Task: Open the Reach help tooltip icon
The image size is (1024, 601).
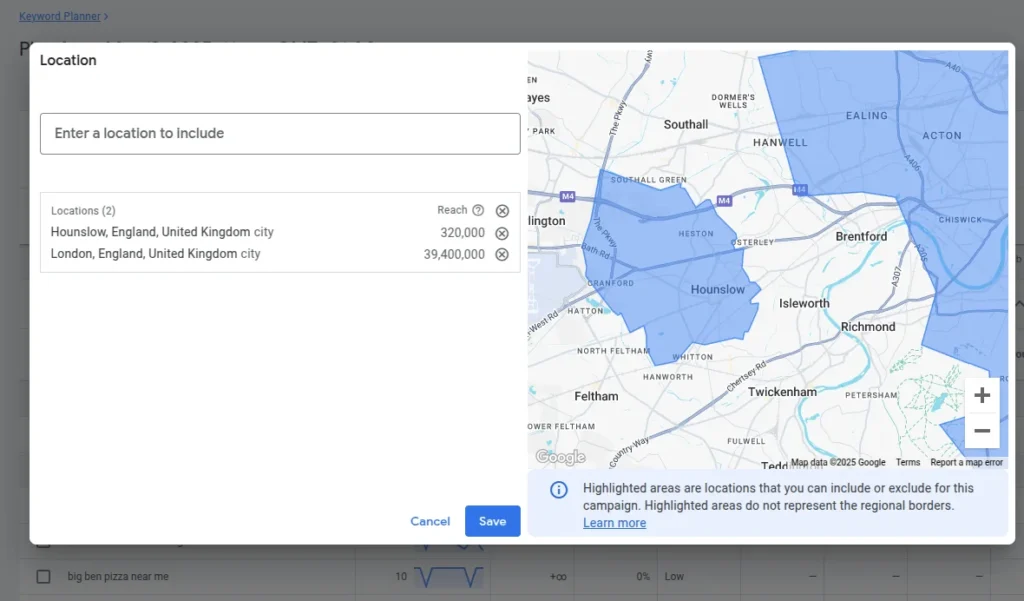Action: coord(478,211)
